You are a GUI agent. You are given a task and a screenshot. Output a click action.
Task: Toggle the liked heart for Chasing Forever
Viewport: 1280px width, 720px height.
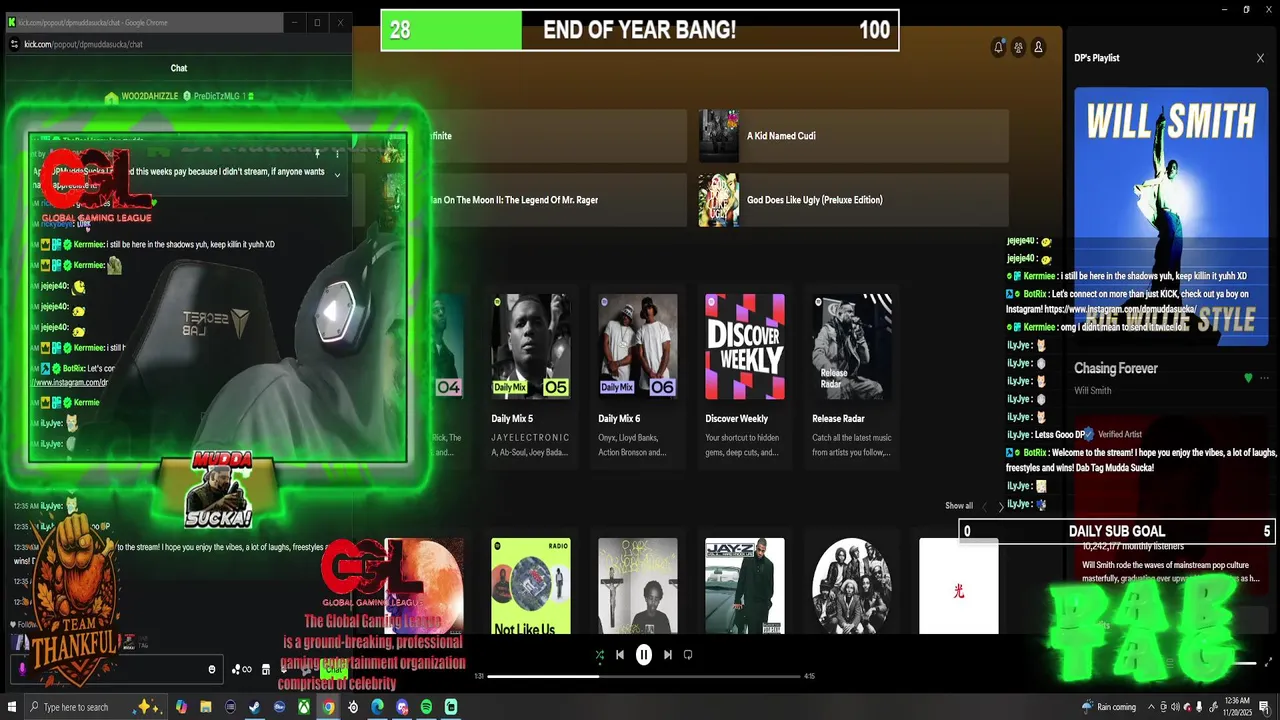pyautogui.click(x=1248, y=378)
